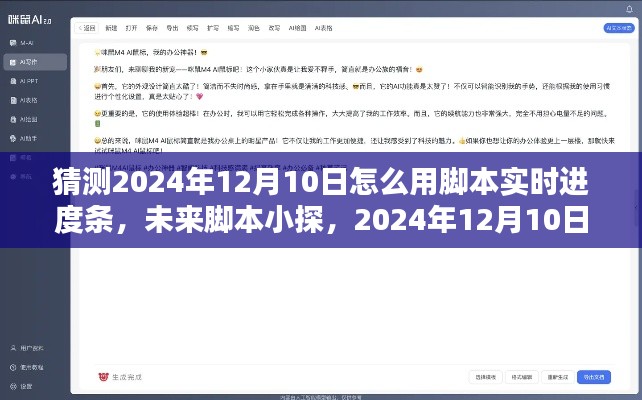Open AI绘图 from the top toolbar

[297, 28]
